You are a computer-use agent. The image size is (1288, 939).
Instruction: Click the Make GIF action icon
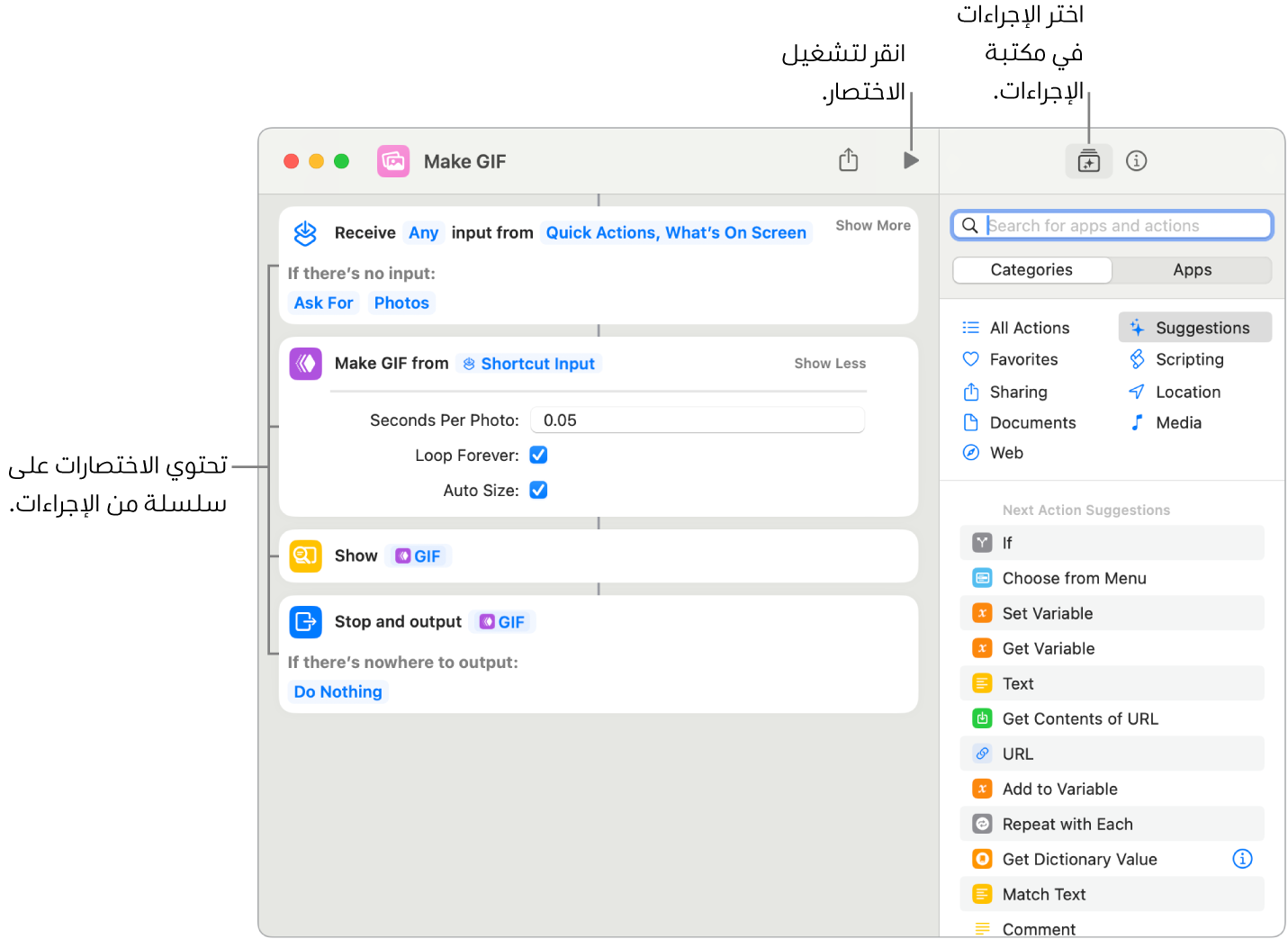(305, 364)
